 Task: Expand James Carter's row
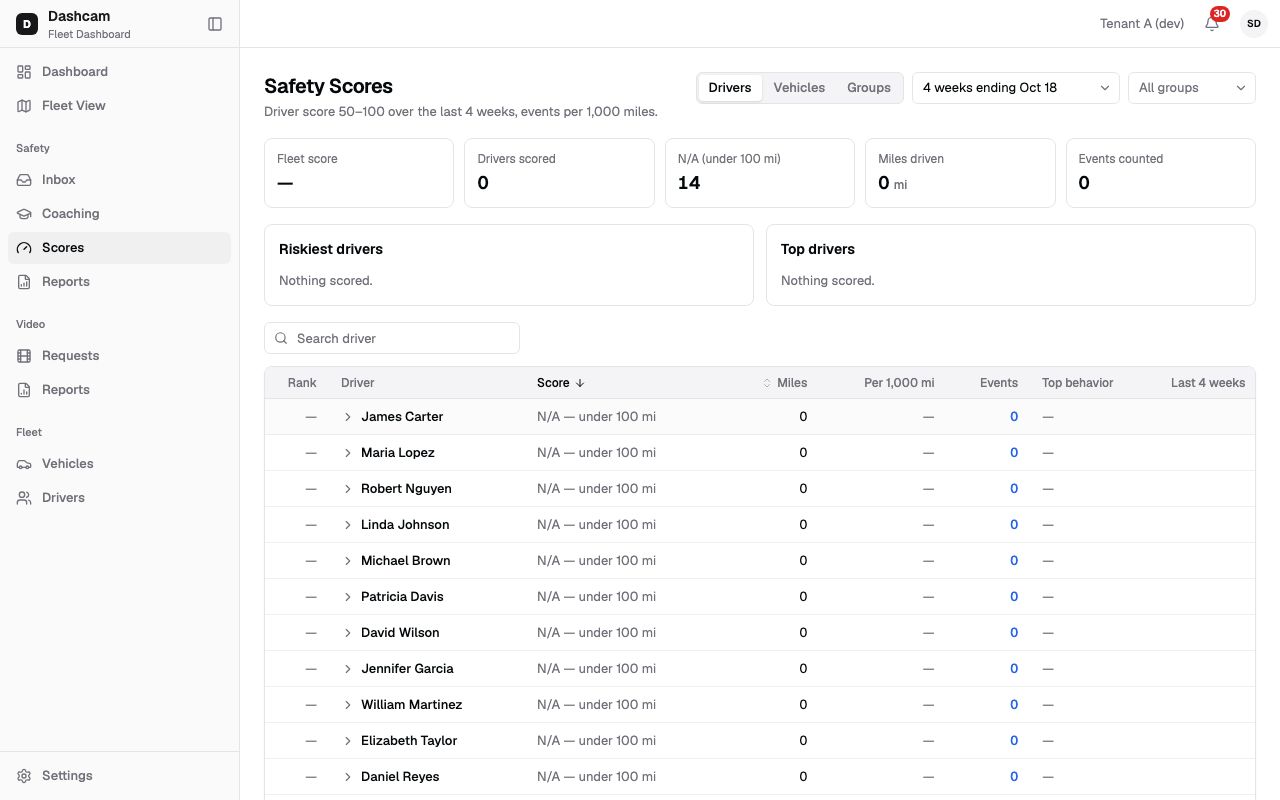click(x=348, y=417)
